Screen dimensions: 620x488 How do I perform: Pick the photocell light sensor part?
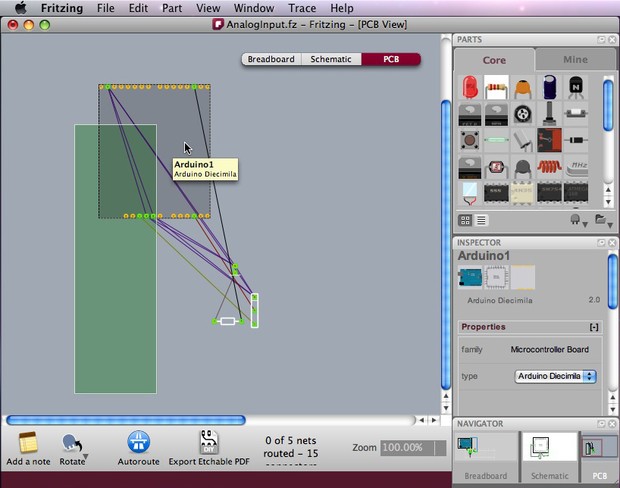click(496, 167)
